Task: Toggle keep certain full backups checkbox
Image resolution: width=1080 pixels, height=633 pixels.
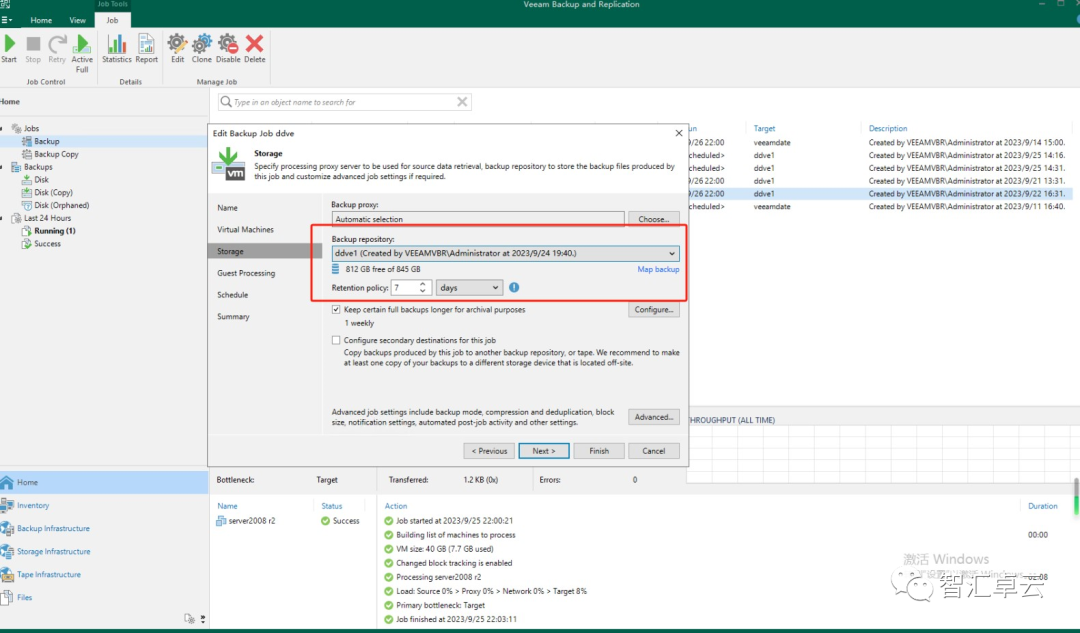Action: [x=336, y=309]
